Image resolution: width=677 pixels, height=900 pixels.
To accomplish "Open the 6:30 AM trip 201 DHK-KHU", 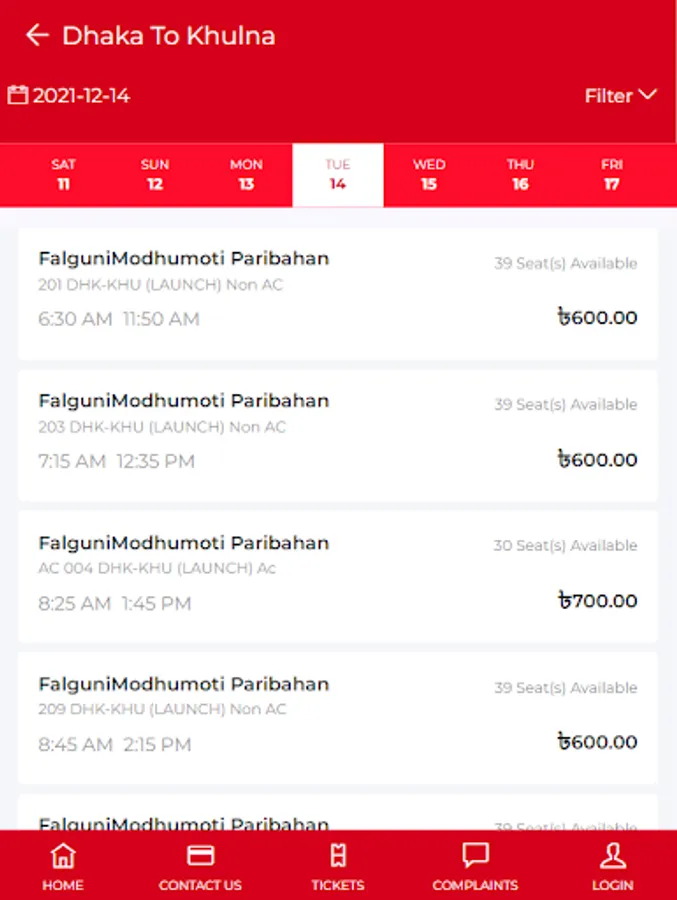I will 338,294.
